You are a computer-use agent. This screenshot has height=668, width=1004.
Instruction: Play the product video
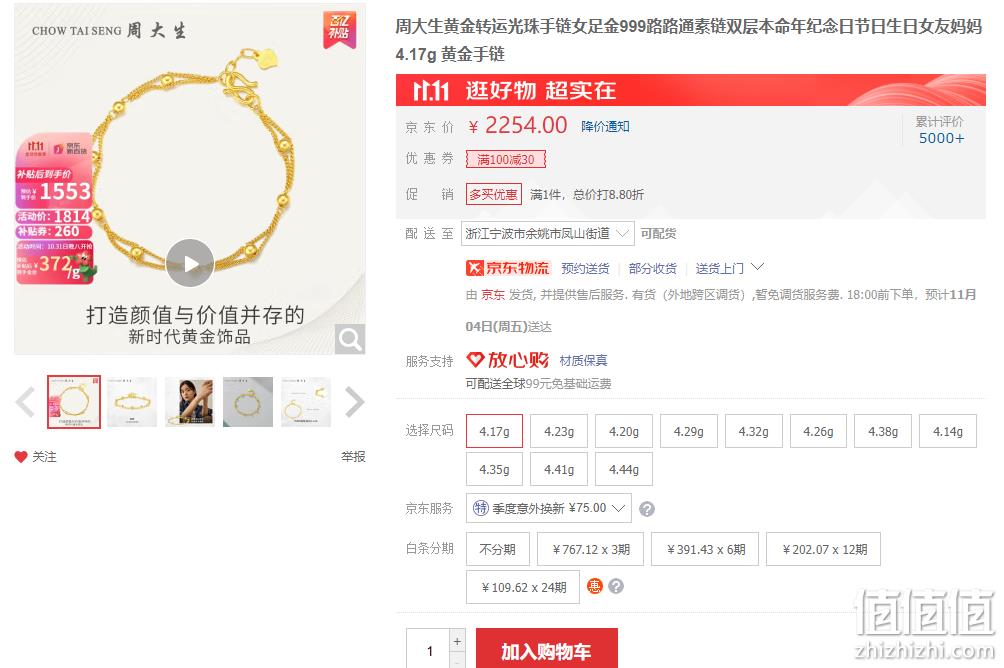pos(190,263)
